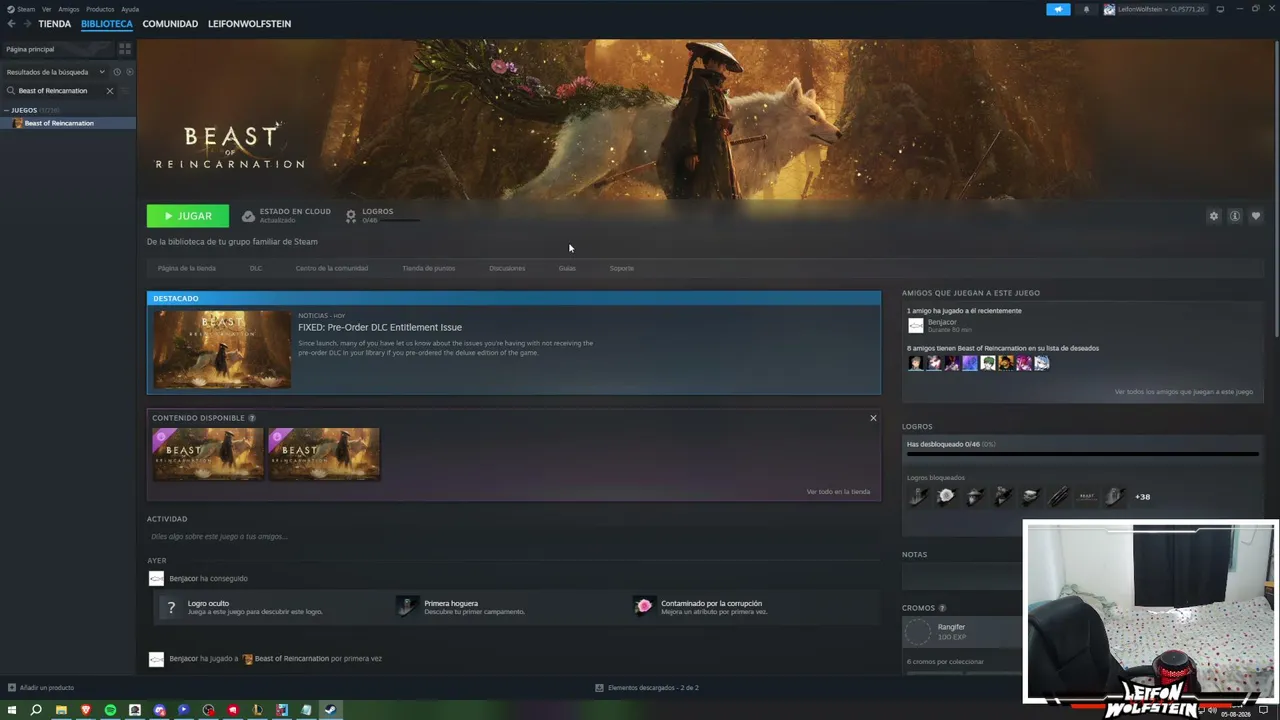Open the Discusiones link
The width and height of the screenshot is (1280, 720).
click(x=507, y=268)
